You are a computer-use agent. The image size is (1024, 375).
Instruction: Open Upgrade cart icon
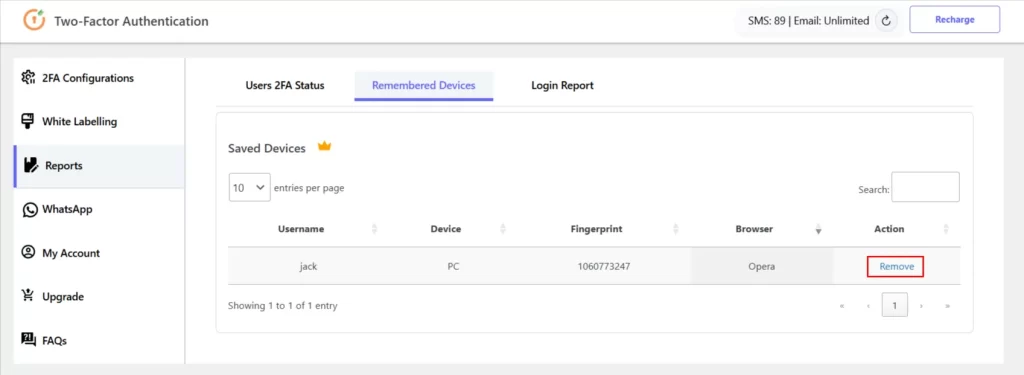coord(28,296)
